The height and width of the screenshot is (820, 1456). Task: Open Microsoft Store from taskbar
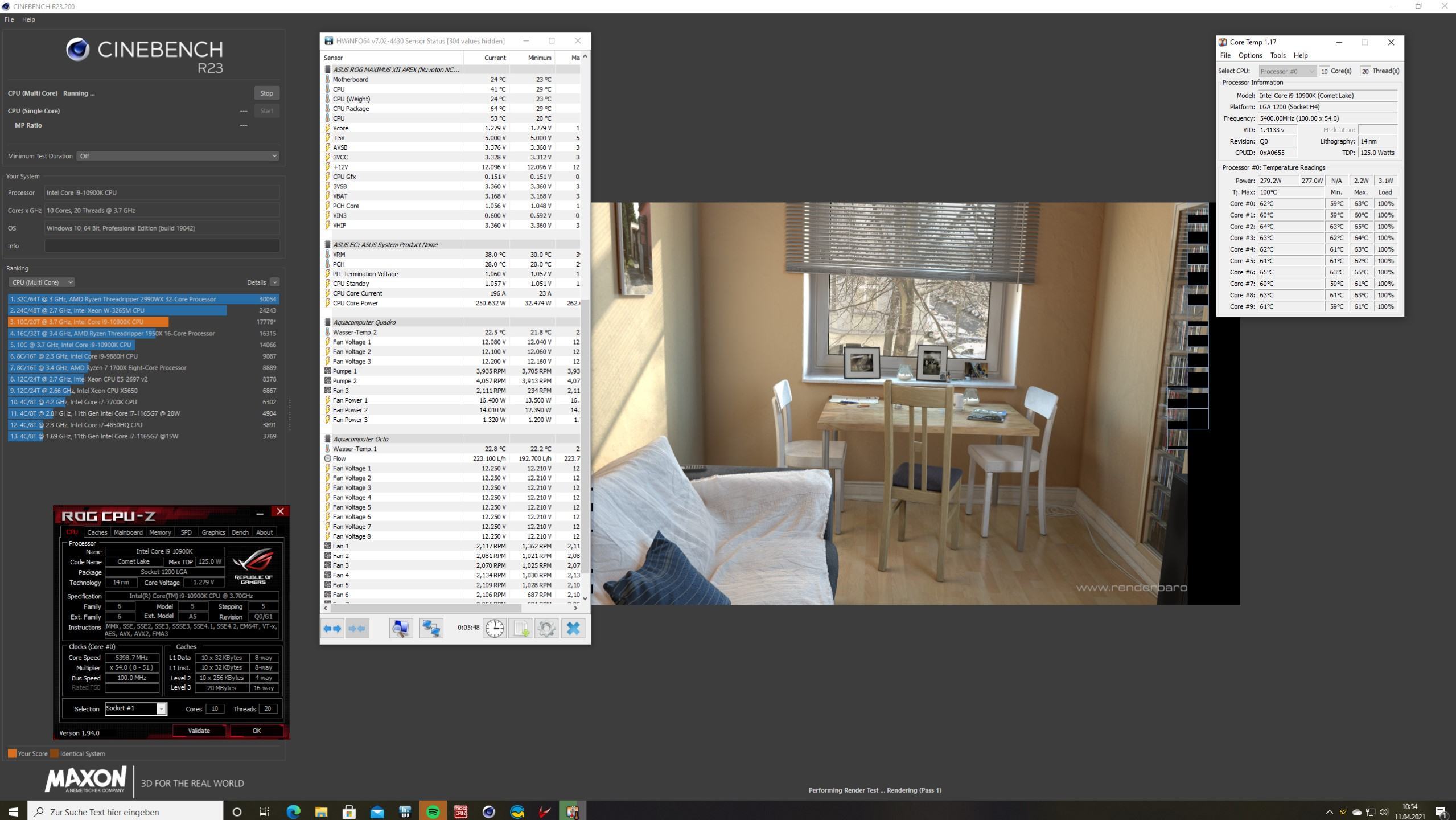point(349,811)
